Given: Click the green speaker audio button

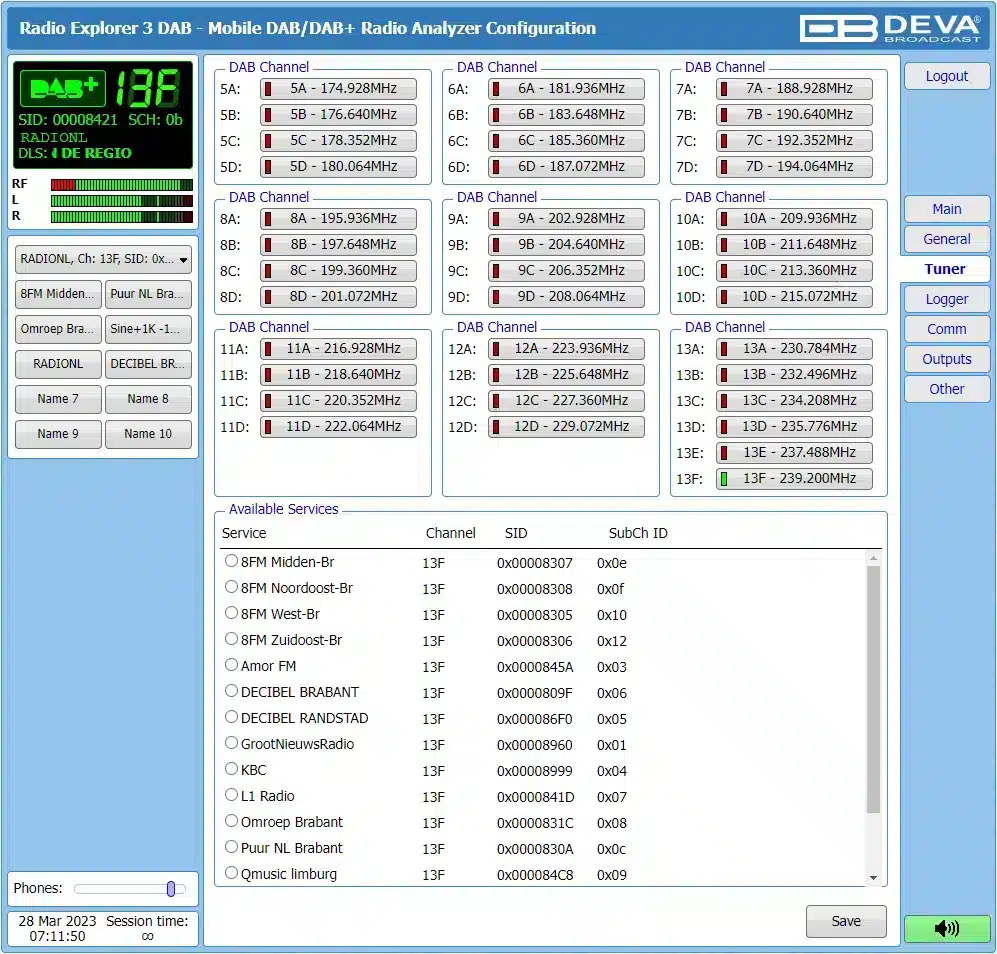Looking at the screenshot, I should [x=946, y=928].
